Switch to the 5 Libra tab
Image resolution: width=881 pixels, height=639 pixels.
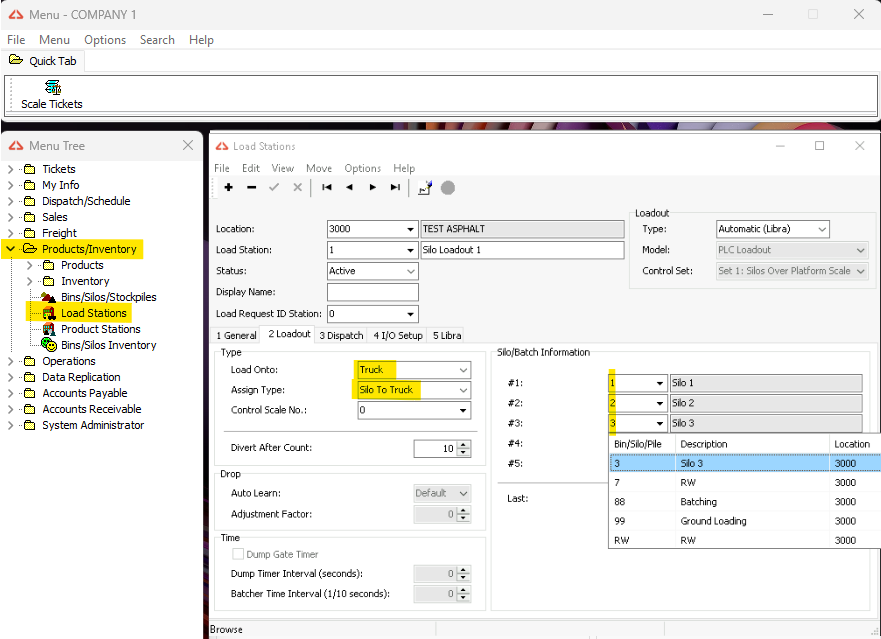coord(447,336)
